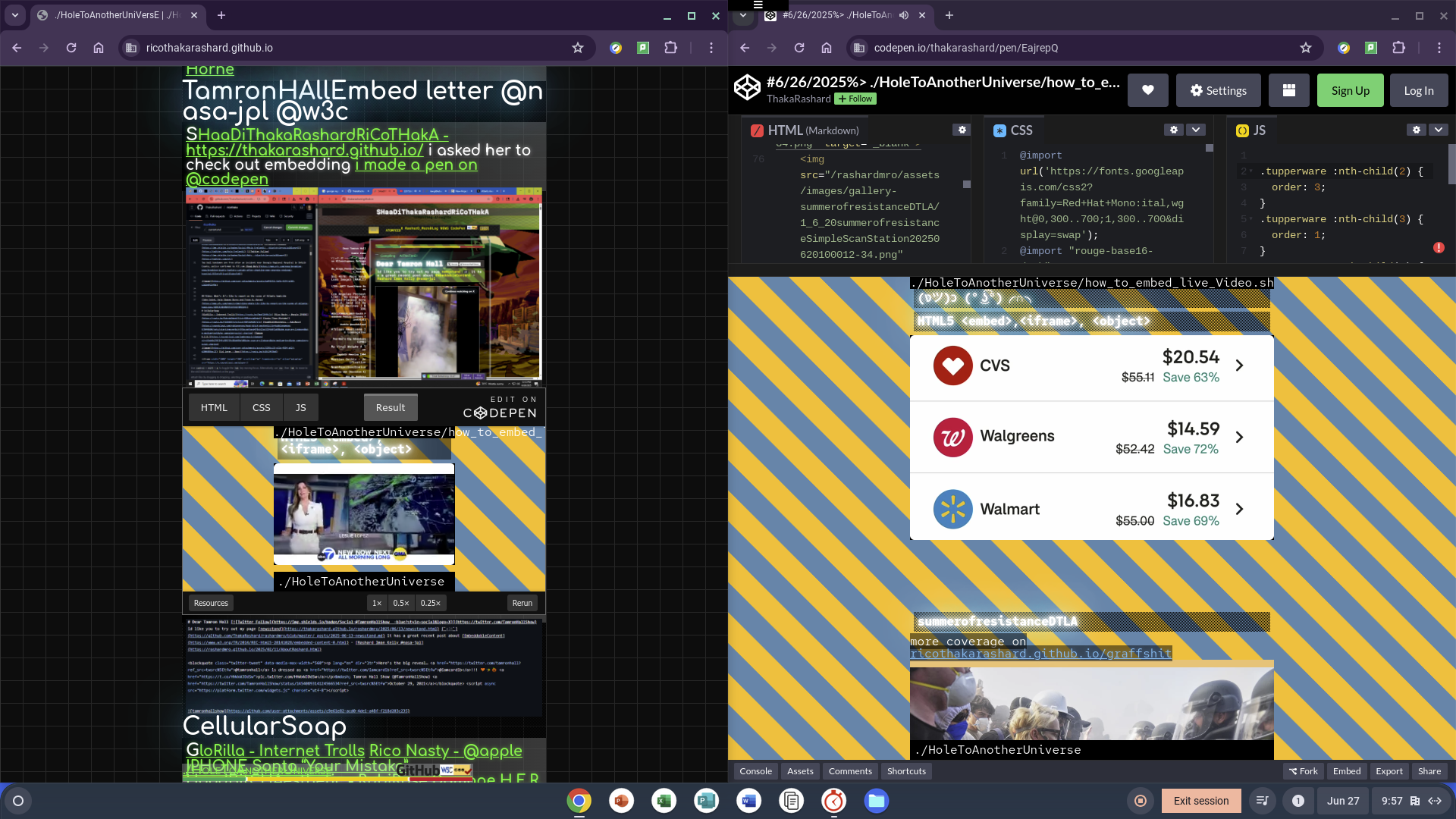Stop screen recording in shelf

tap(1141, 801)
